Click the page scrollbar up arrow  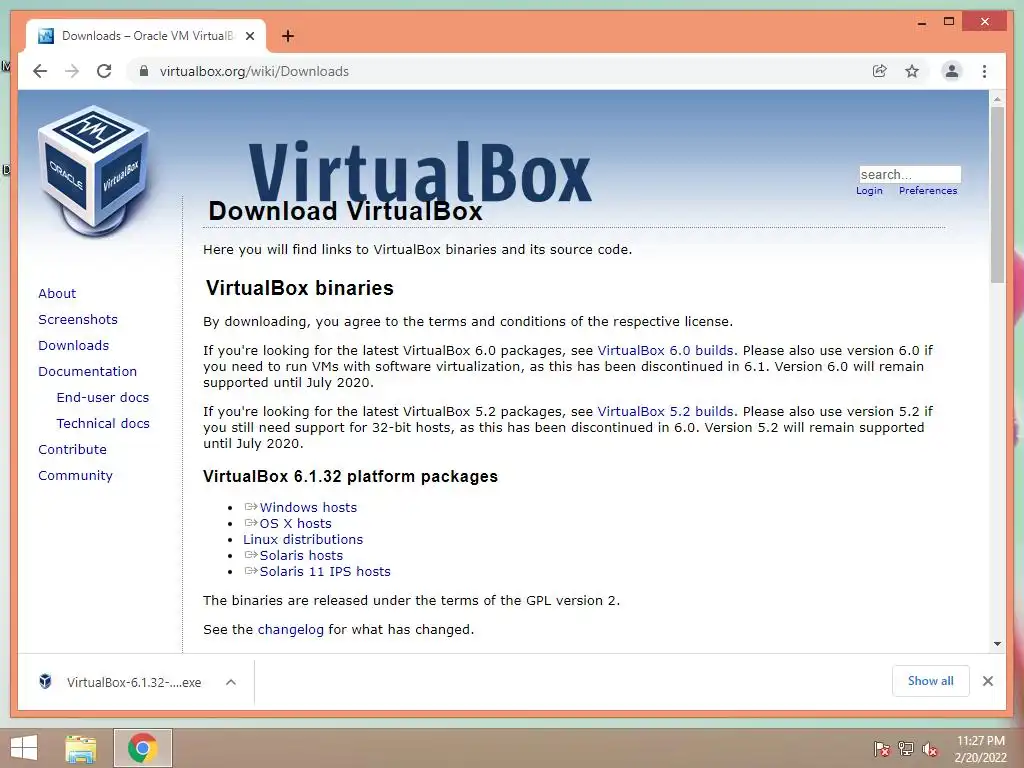click(x=997, y=99)
